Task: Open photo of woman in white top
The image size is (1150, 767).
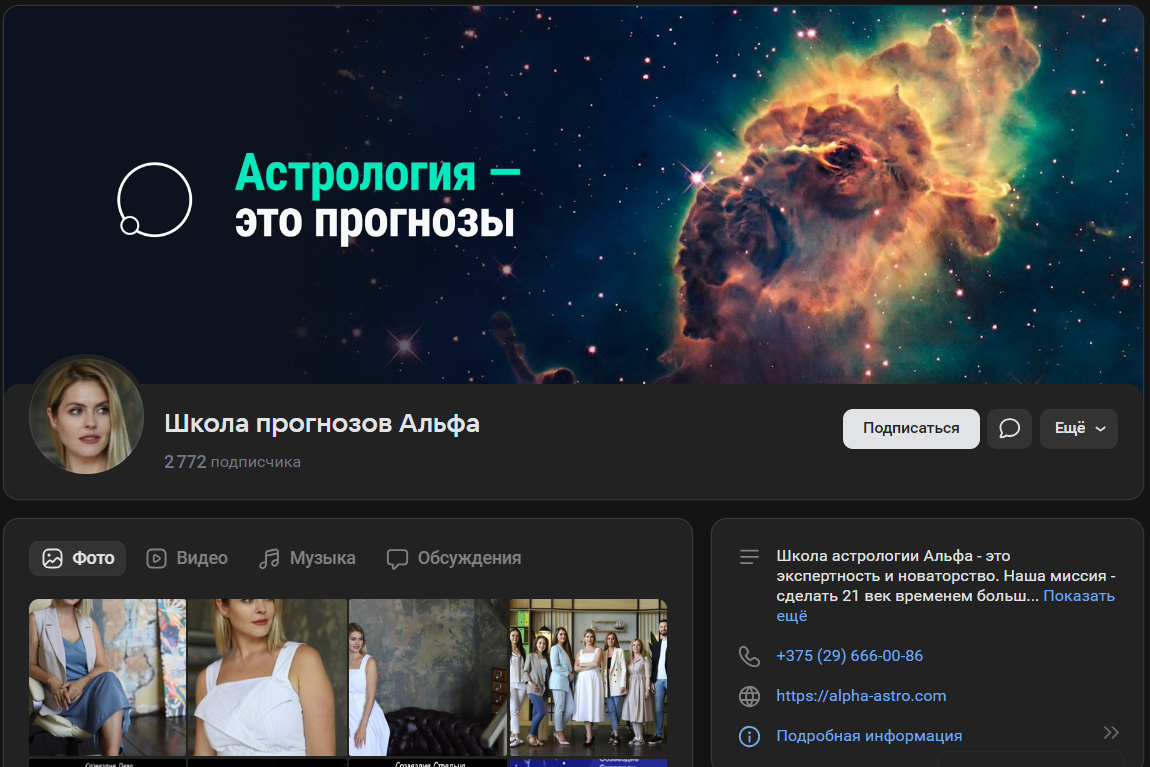Action: click(x=267, y=678)
